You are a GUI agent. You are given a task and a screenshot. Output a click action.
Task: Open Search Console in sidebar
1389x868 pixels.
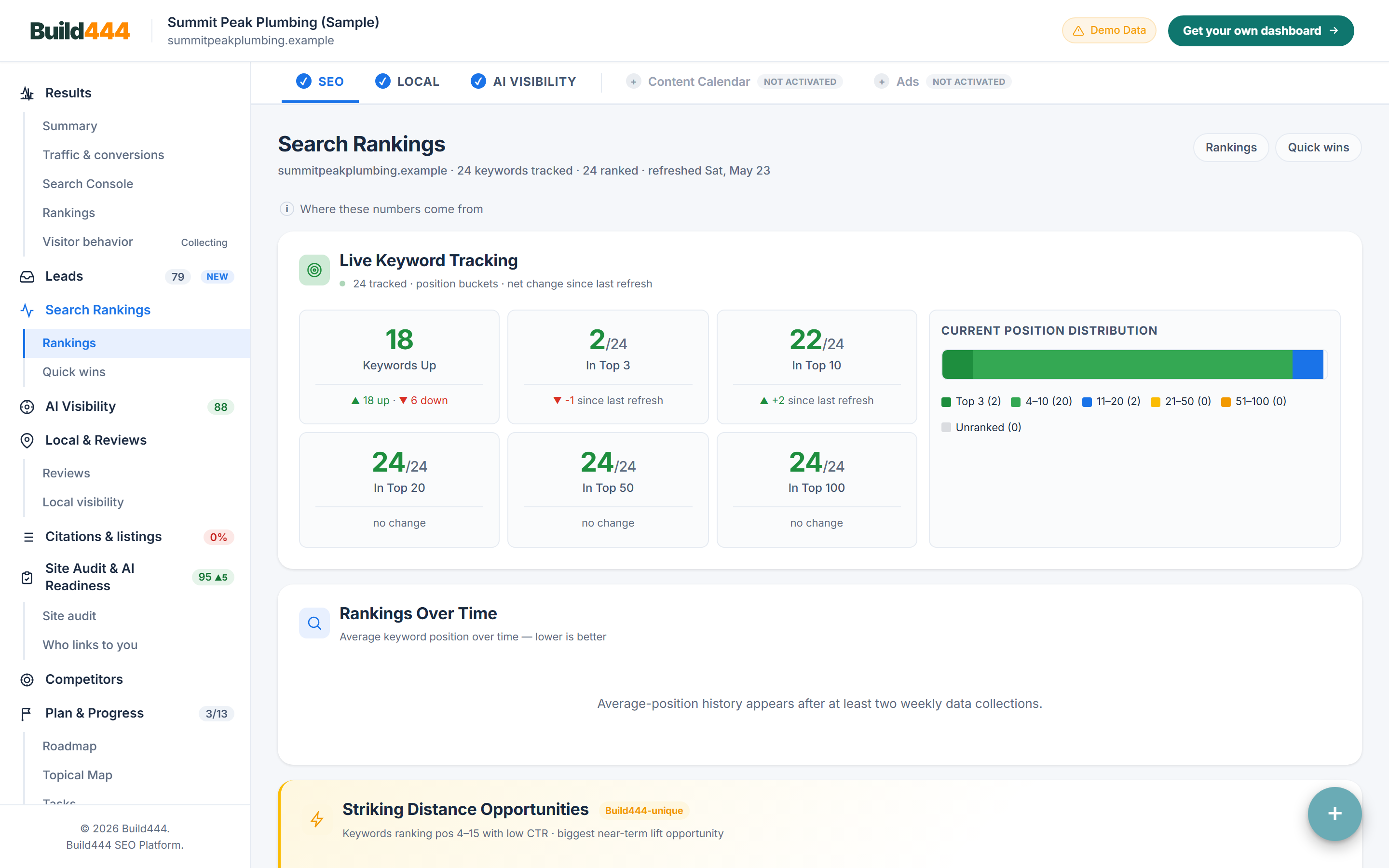(88, 184)
